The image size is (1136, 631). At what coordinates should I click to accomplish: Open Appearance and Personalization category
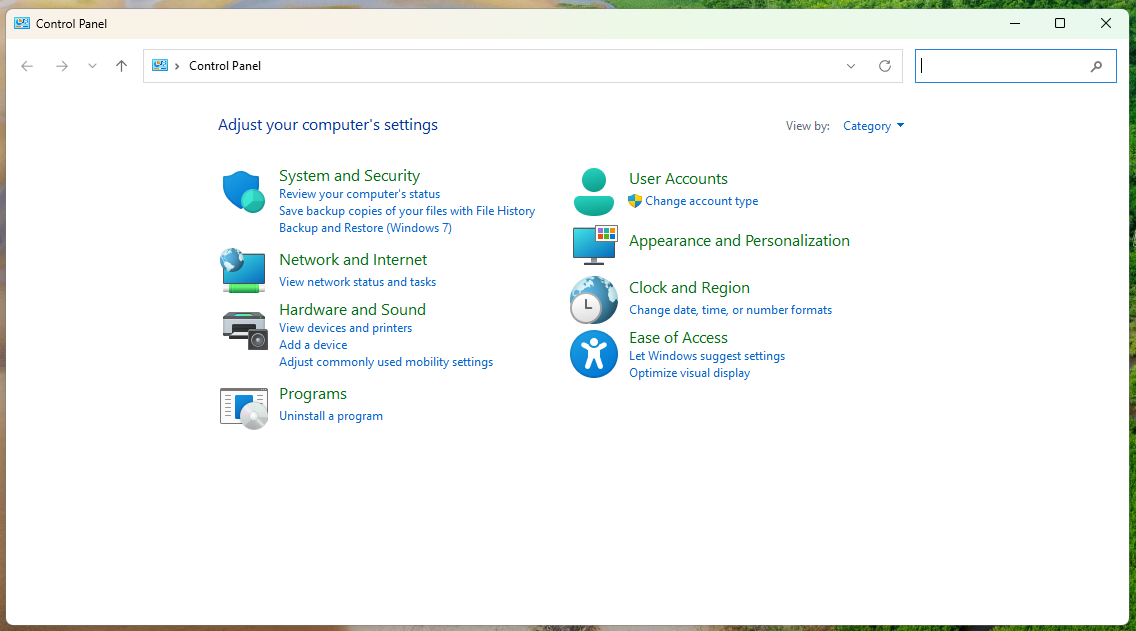[739, 241]
